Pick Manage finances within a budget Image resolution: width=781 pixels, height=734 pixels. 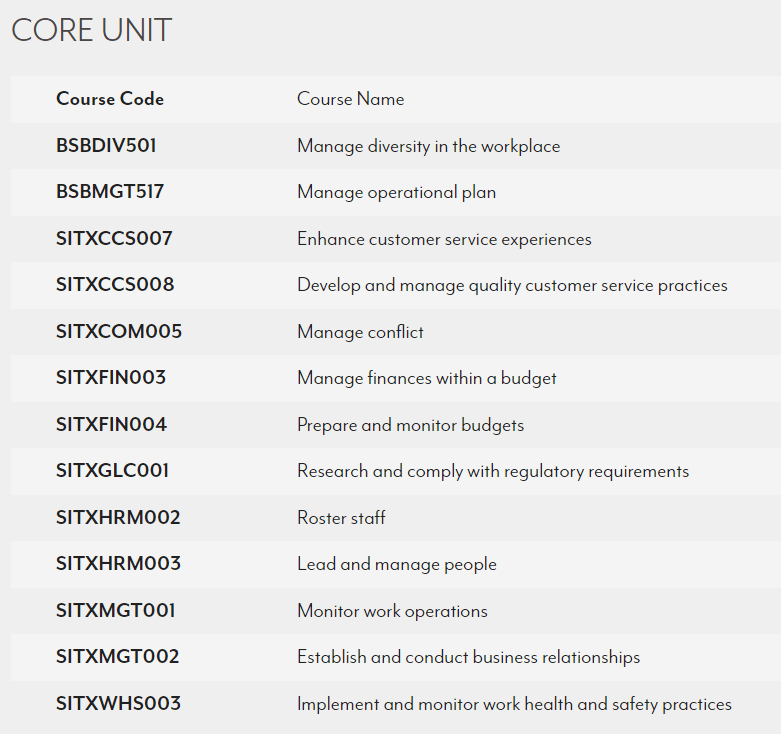(x=427, y=378)
